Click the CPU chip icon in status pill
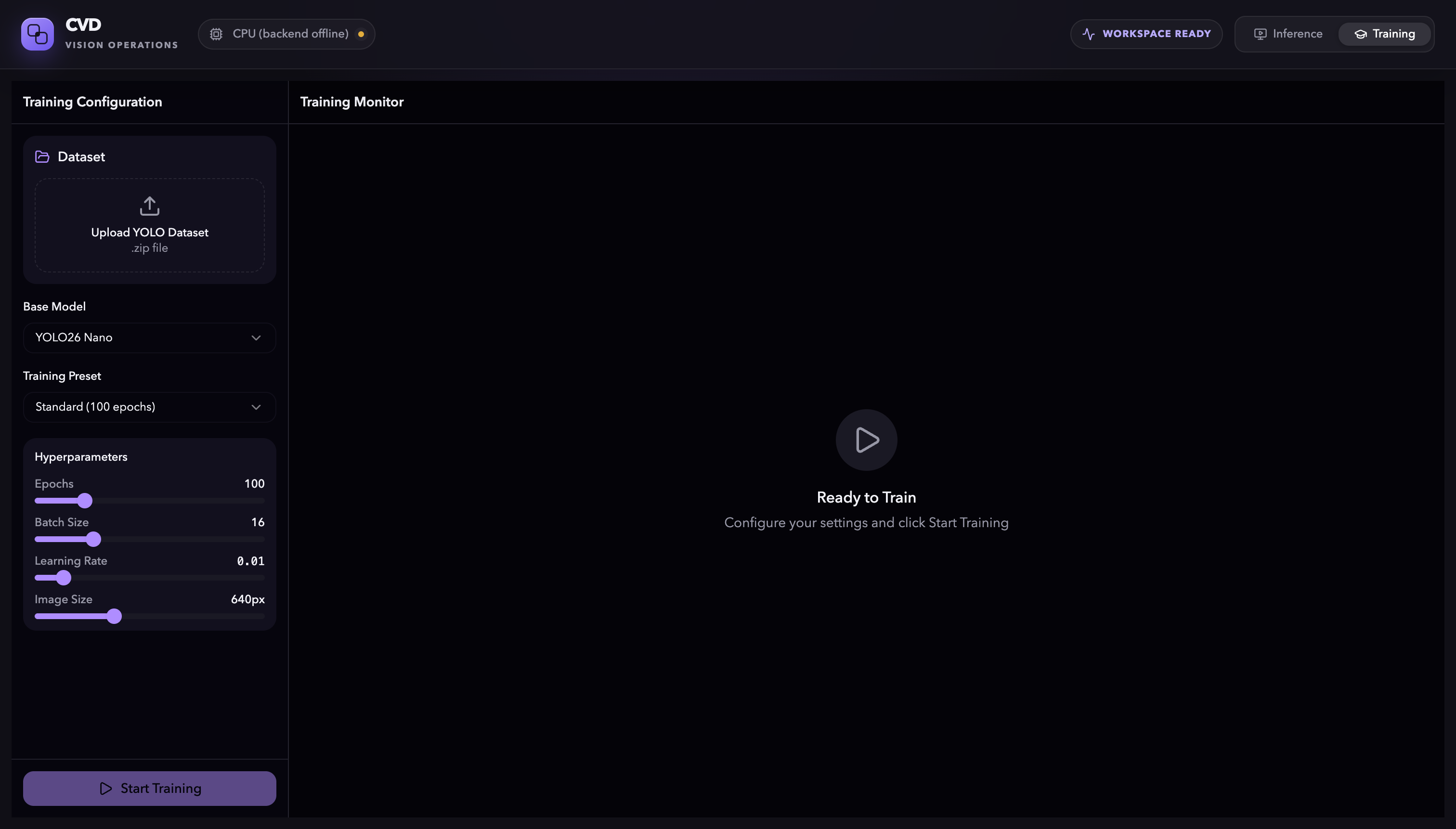 pos(216,34)
